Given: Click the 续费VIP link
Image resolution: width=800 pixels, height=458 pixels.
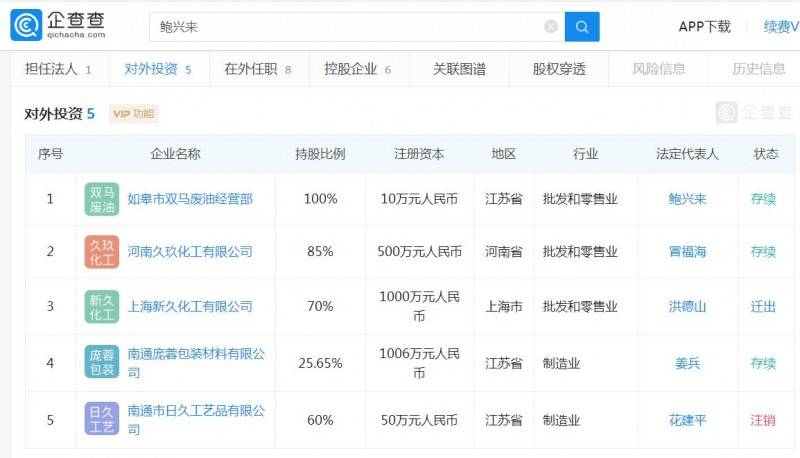Looking at the screenshot, I should pos(781,27).
